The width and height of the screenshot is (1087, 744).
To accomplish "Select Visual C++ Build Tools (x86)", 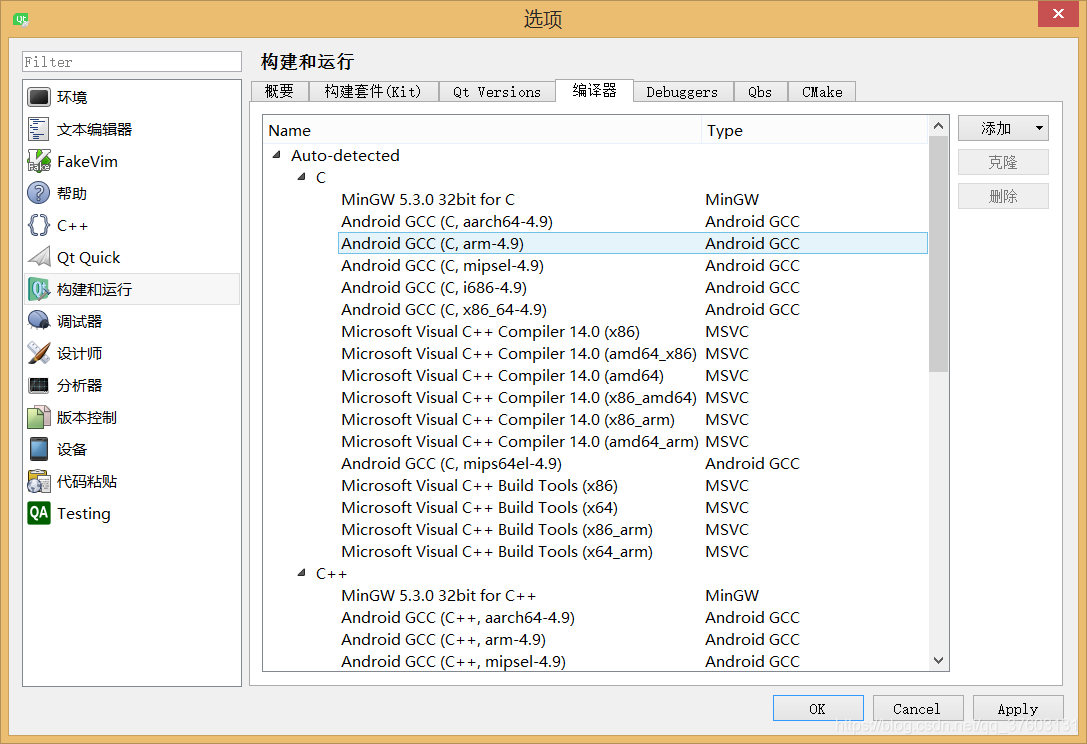I will tap(633, 485).
